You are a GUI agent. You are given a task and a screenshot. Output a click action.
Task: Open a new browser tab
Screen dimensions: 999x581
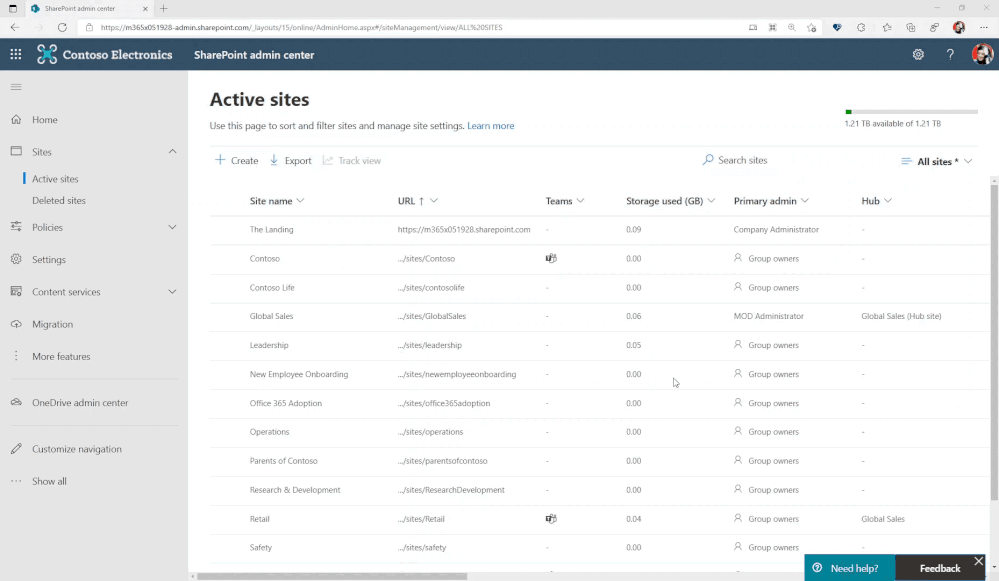point(164,8)
